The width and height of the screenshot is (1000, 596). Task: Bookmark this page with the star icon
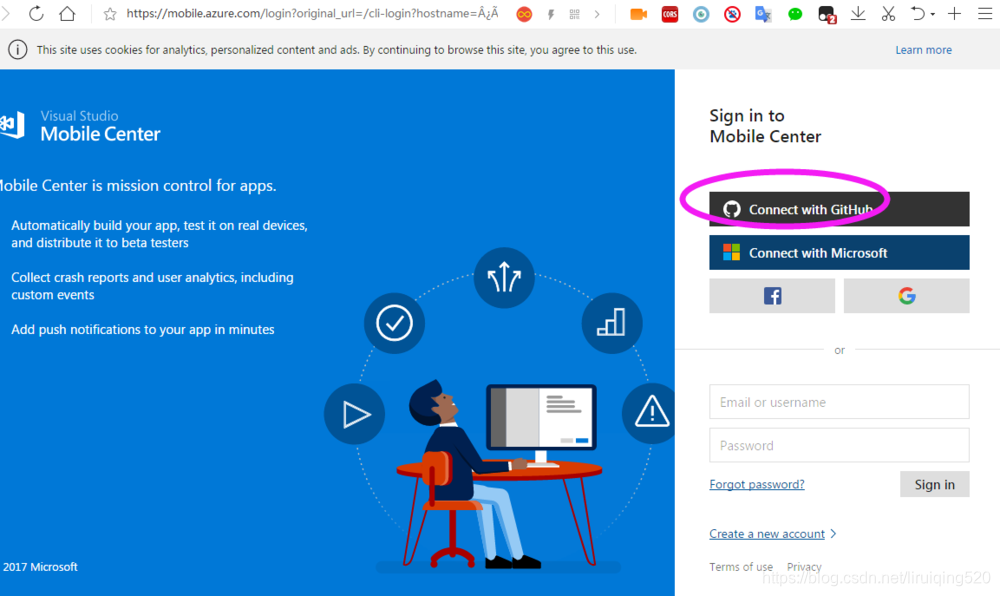(x=110, y=14)
